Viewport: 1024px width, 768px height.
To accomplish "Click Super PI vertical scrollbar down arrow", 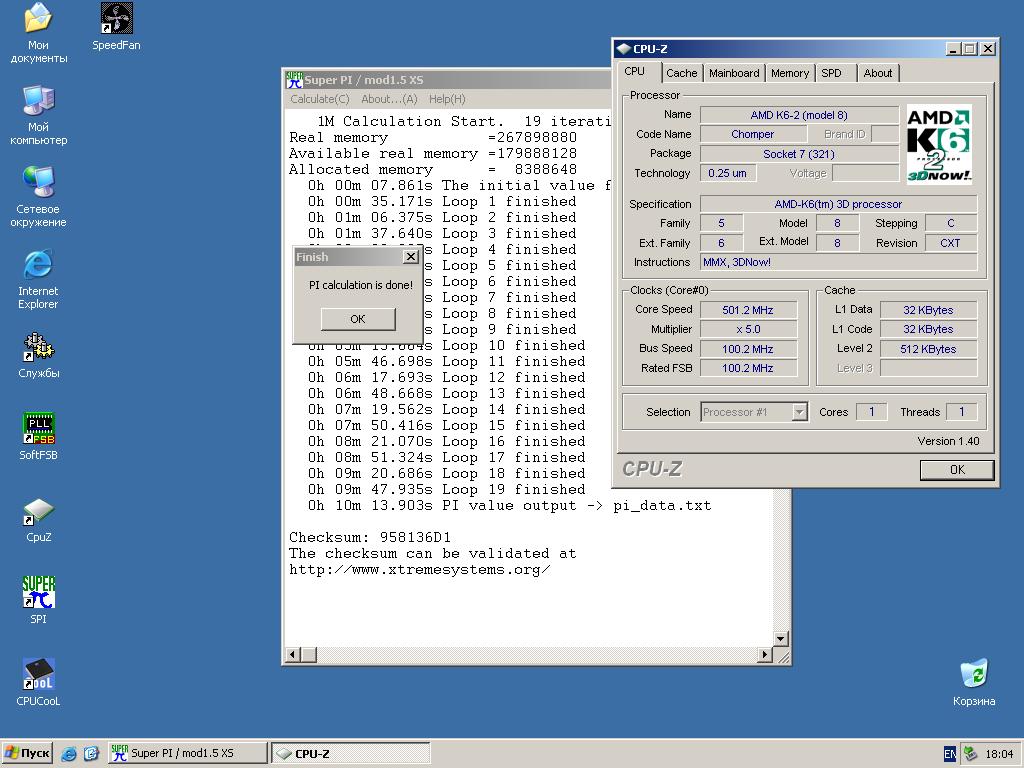I will point(781,638).
